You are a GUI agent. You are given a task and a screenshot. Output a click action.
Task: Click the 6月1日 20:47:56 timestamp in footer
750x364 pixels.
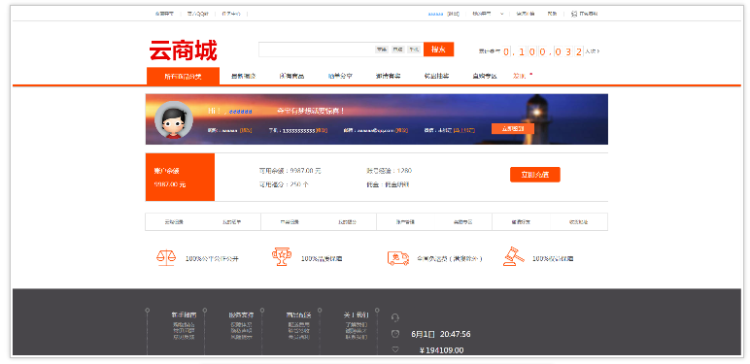pos(441,334)
